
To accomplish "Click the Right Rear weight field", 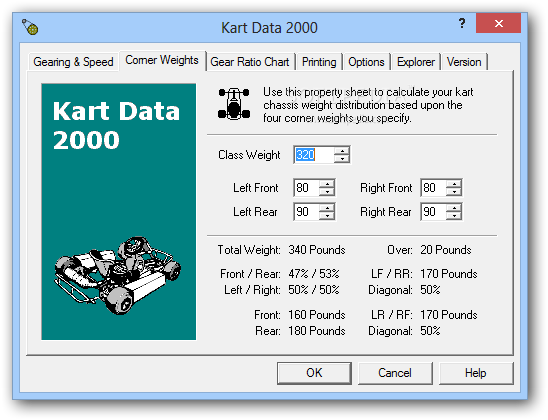I will point(433,212).
